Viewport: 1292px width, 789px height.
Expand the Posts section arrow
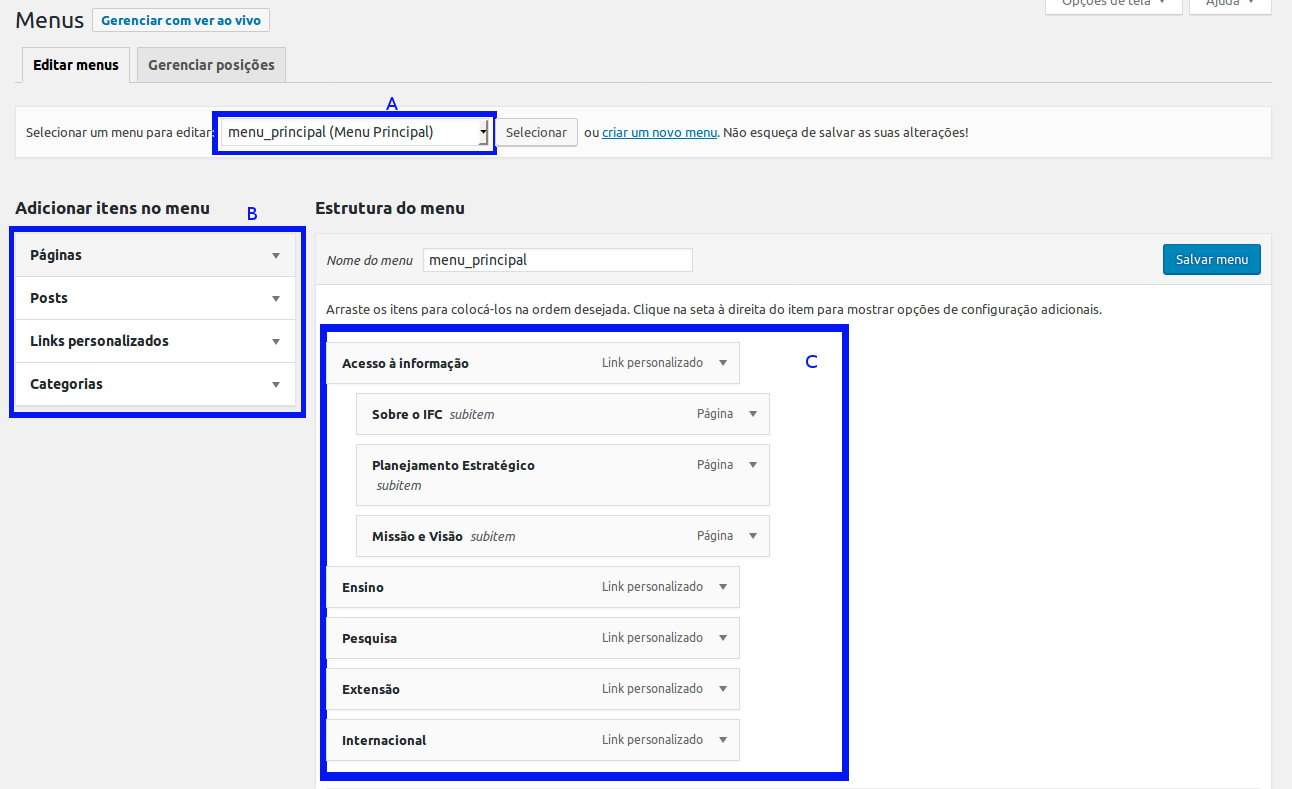[276, 299]
